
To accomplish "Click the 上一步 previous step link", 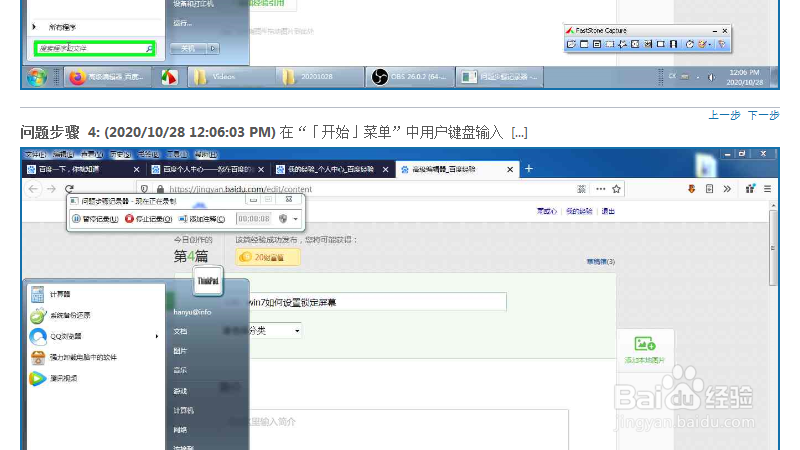I will (x=724, y=115).
